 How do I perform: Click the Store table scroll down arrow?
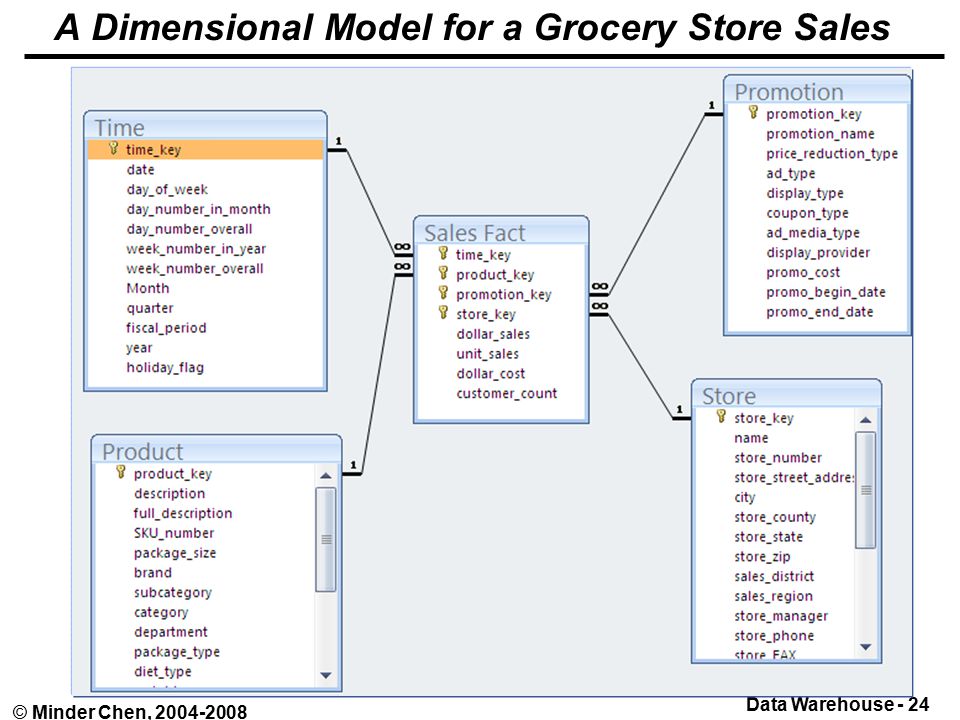(865, 647)
